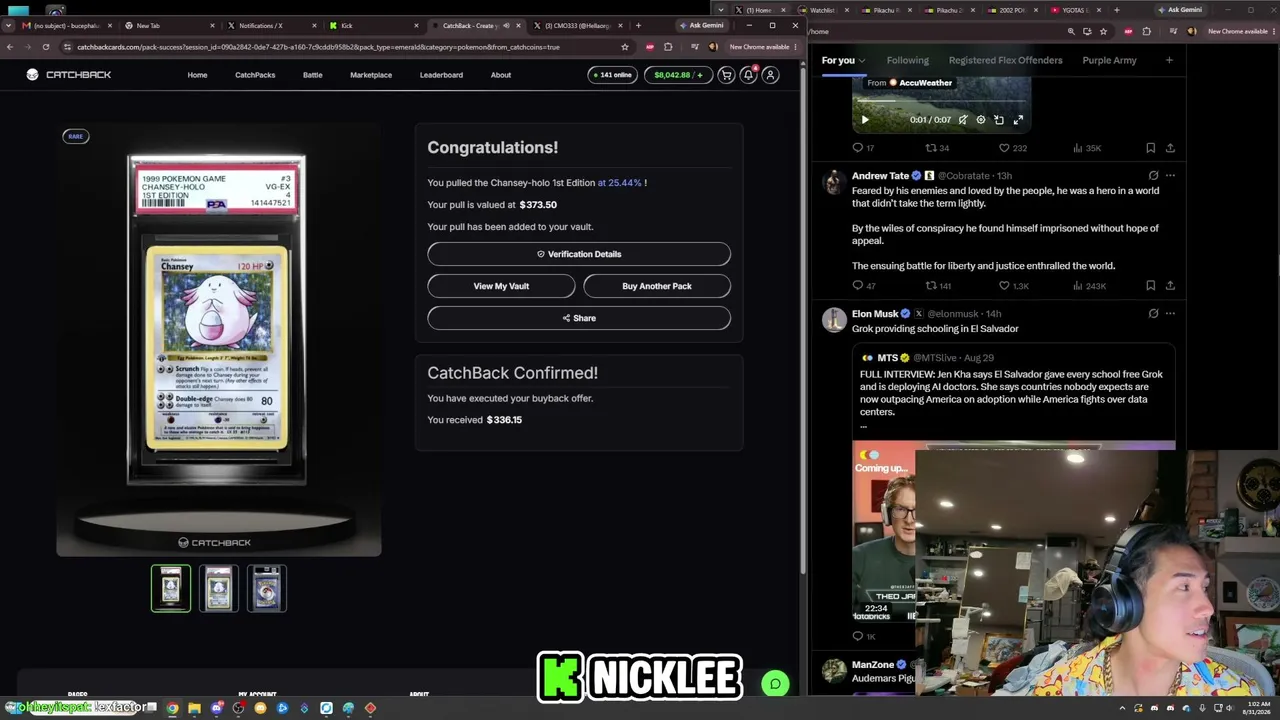The height and width of the screenshot is (720, 1280).
Task: Open AccuWeather video settings gear
Action: point(981,120)
